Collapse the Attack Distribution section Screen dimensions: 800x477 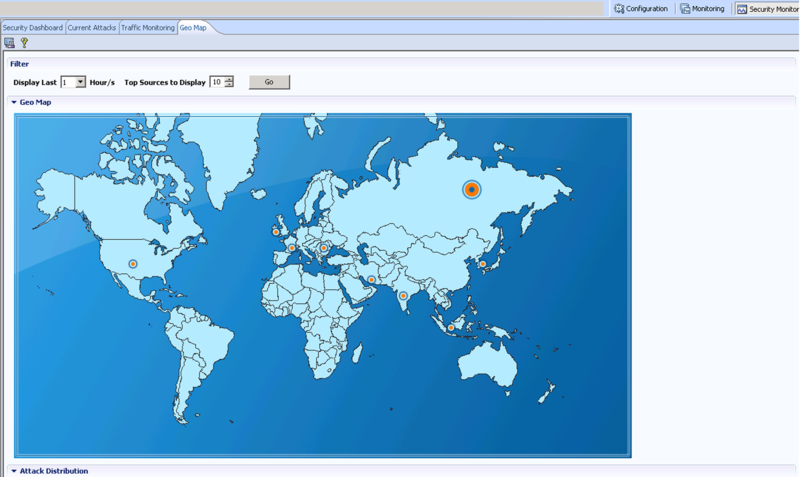pyautogui.click(x=14, y=471)
